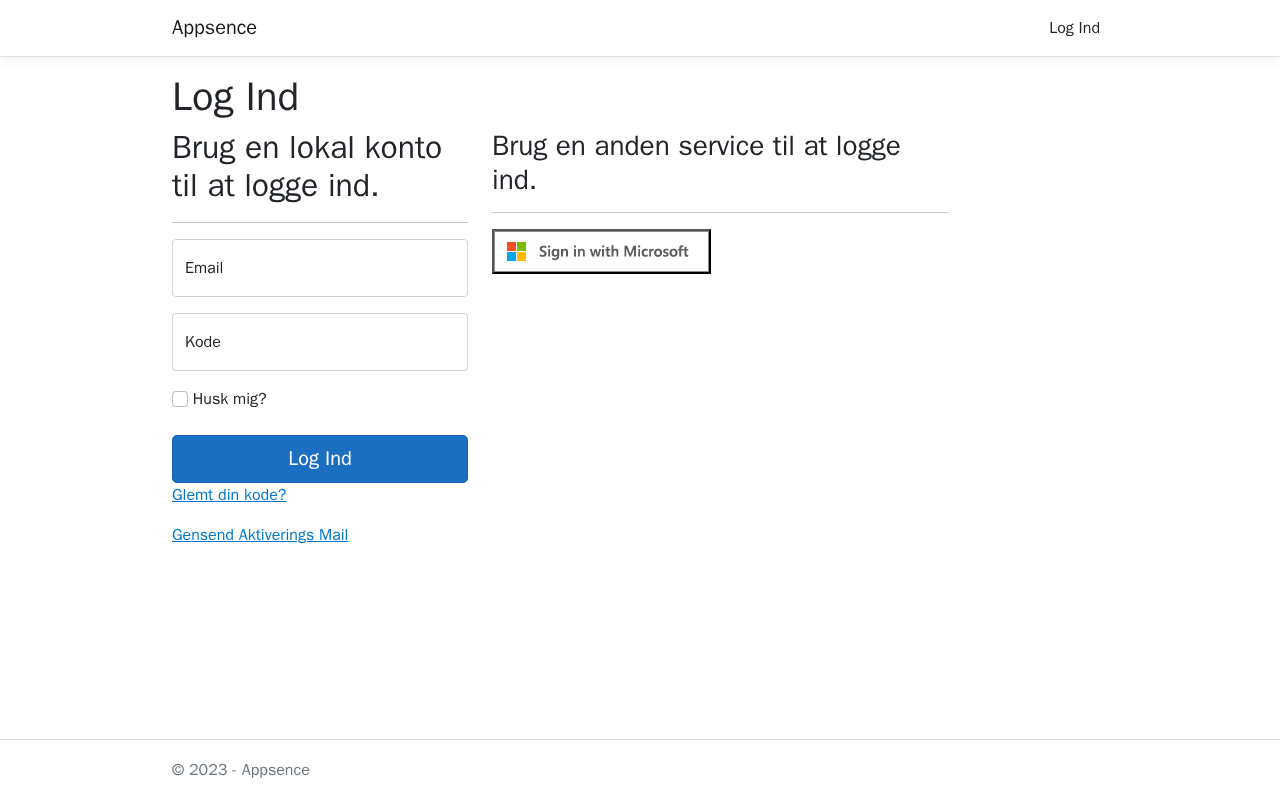
Task: Click Gensend Aktiverings Mail link
Action: click(x=260, y=535)
